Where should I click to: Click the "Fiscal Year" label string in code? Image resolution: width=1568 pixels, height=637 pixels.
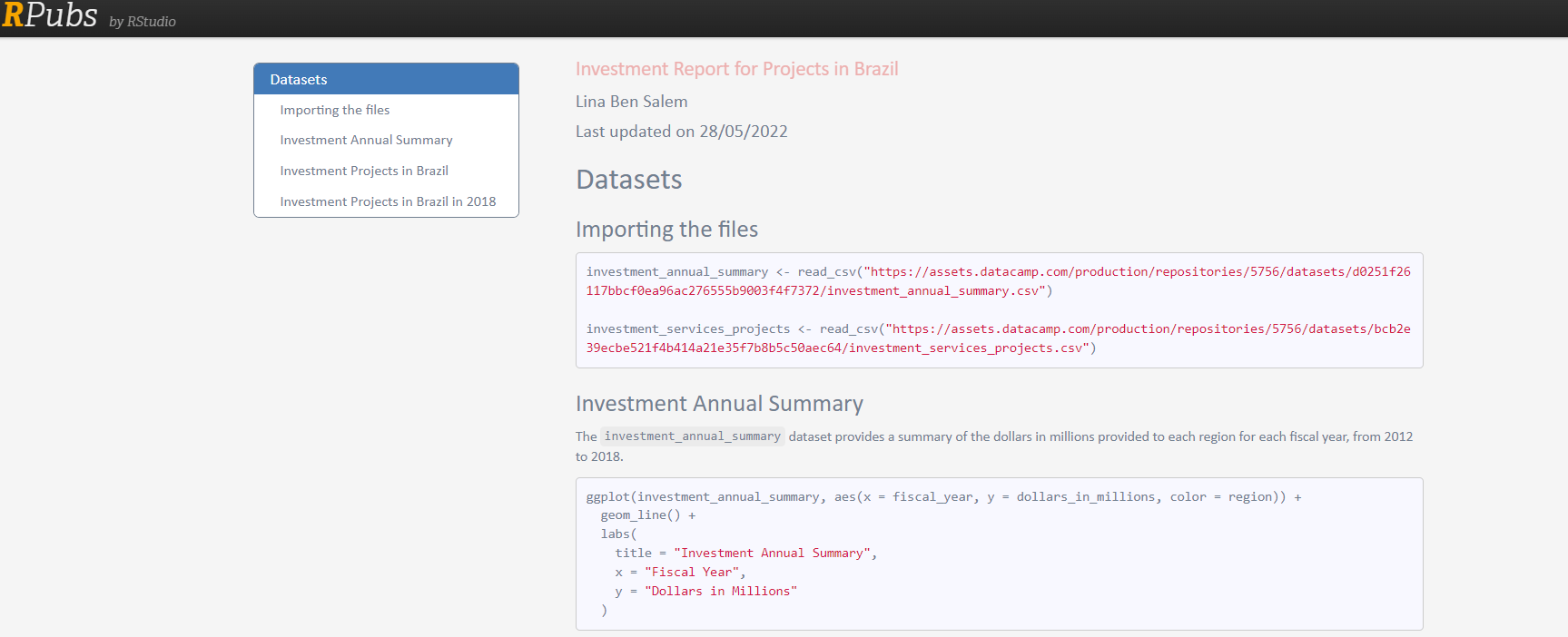692,573
